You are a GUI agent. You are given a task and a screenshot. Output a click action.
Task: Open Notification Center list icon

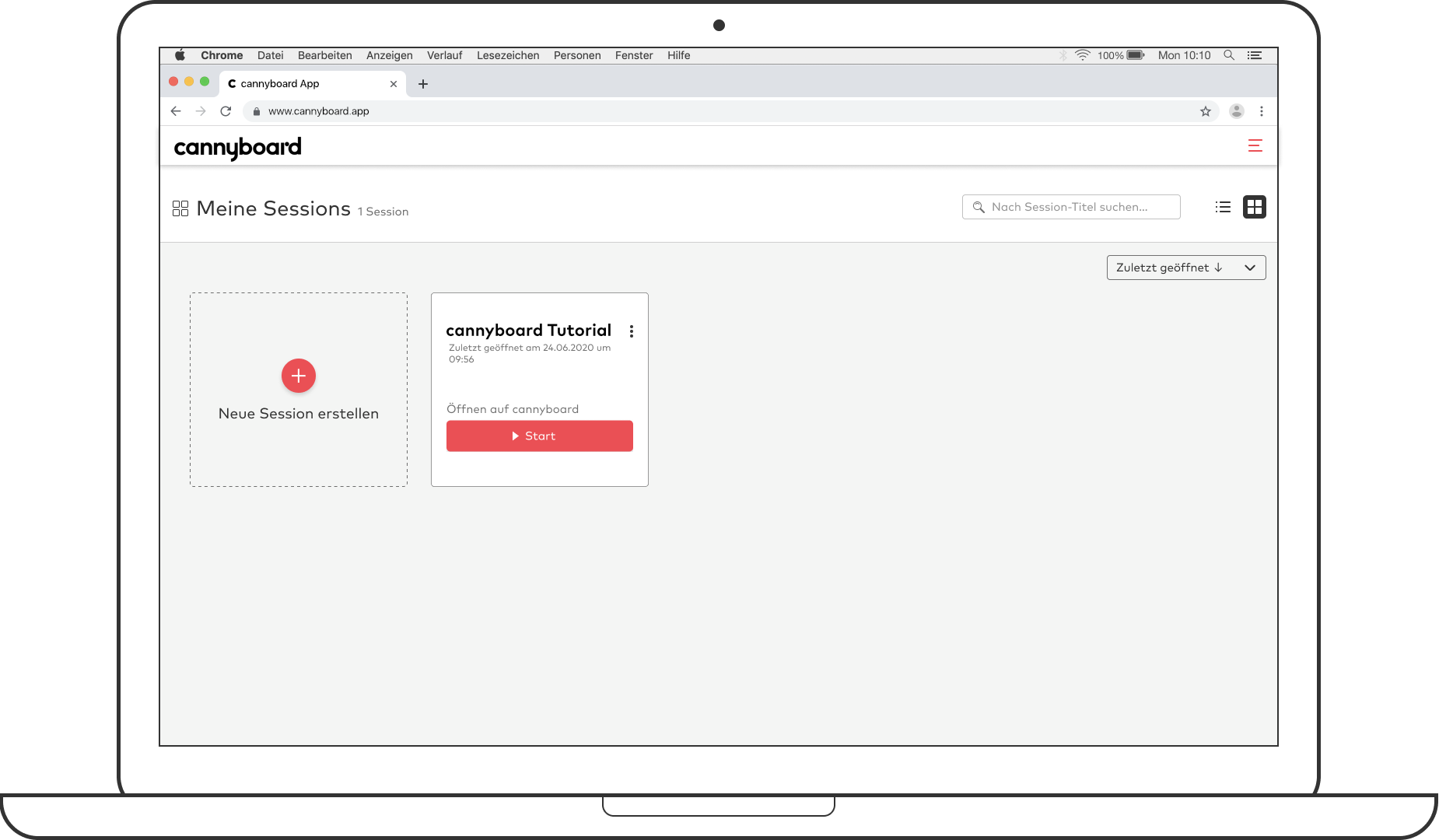1255,55
